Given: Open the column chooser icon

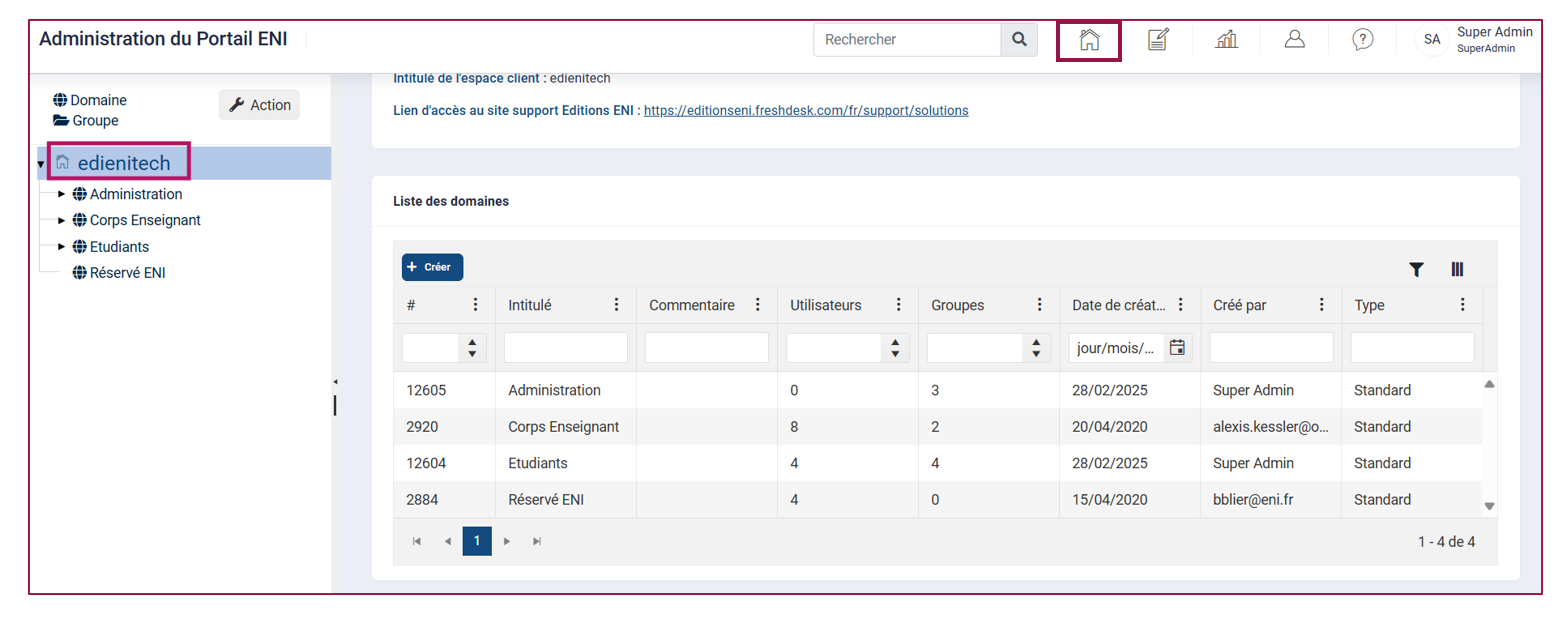Looking at the screenshot, I should [1457, 269].
